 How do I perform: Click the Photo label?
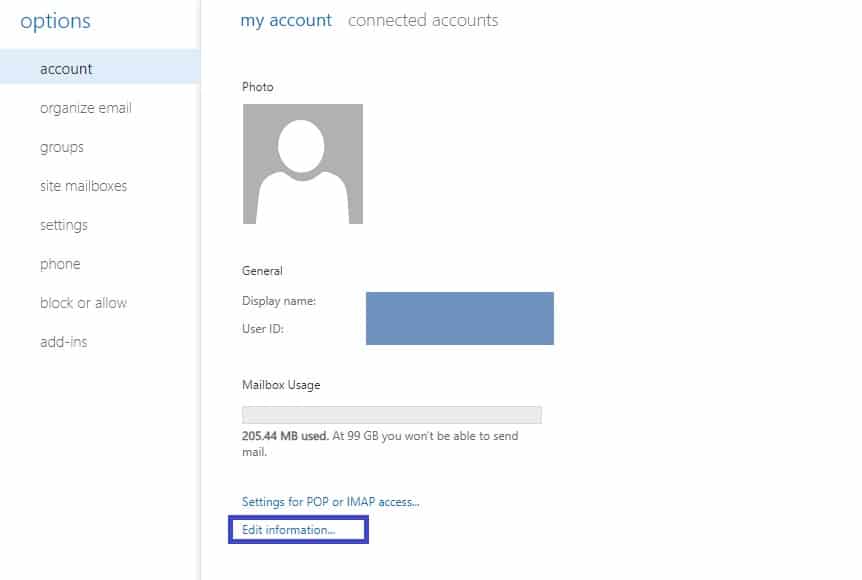click(x=258, y=87)
